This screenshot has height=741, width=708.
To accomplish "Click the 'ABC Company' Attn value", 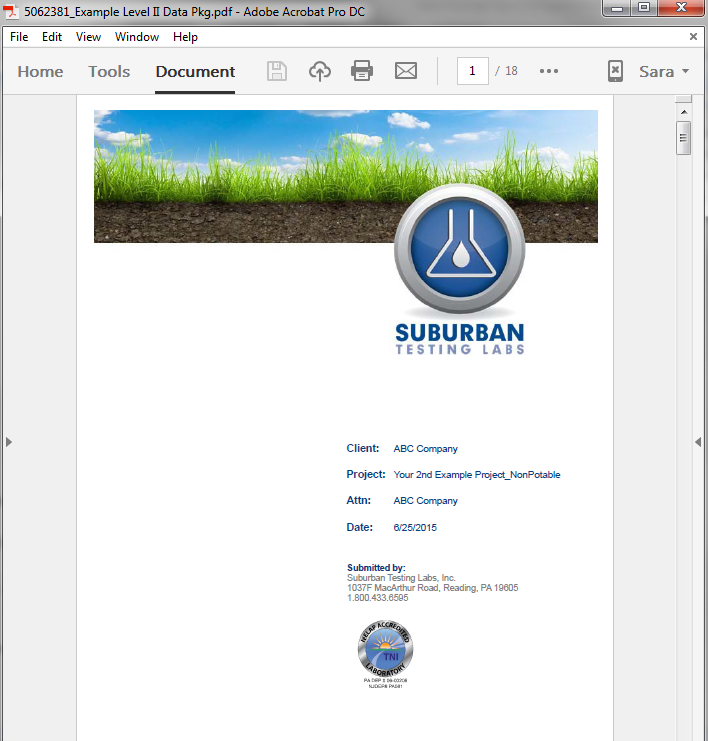I will (425, 500).
